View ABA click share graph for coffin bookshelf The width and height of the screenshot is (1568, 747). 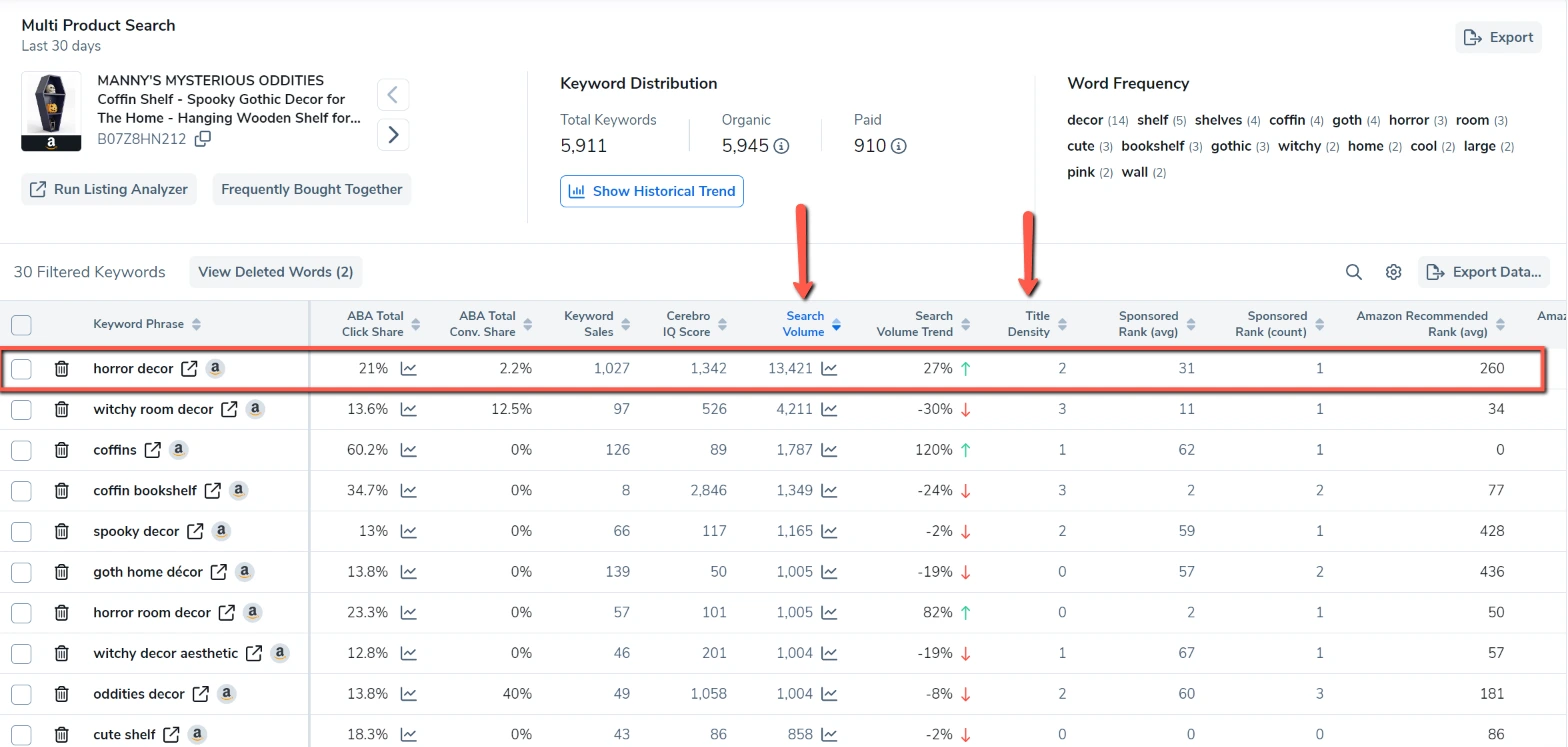tap(408, 491)
